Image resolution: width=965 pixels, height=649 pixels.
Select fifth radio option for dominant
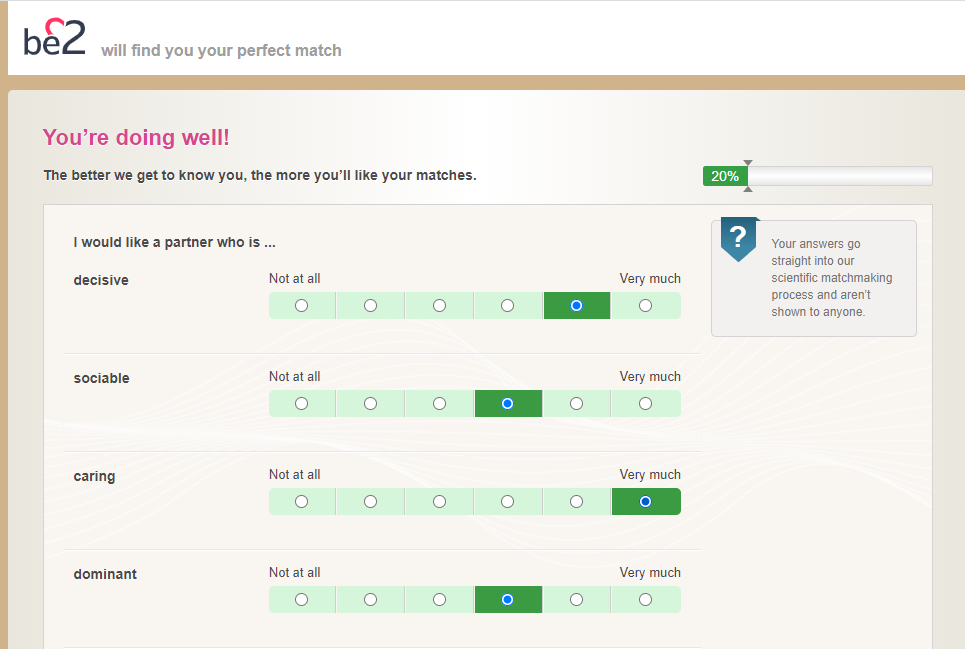coord(576,599)
